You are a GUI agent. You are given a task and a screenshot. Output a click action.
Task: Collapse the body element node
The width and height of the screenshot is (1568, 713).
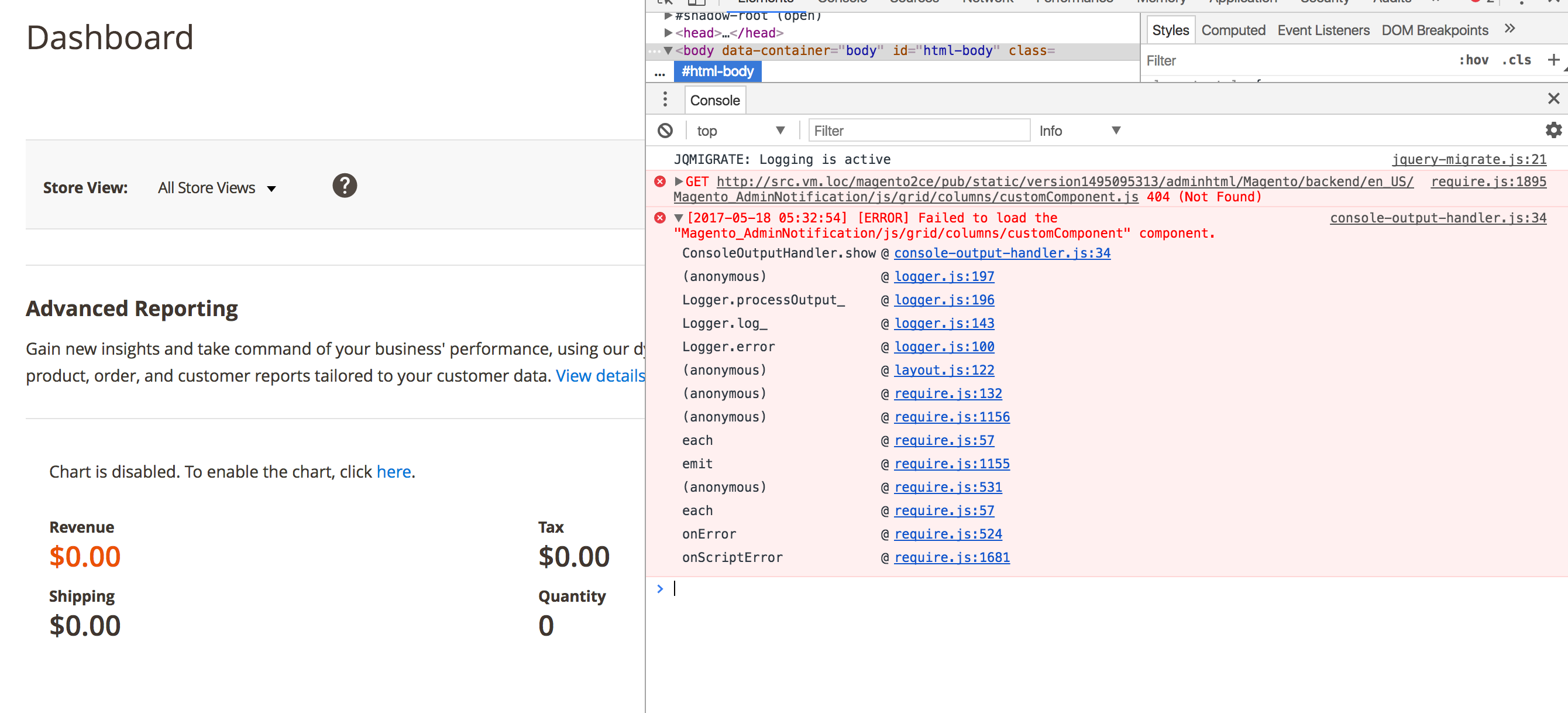tap(668, 50)
